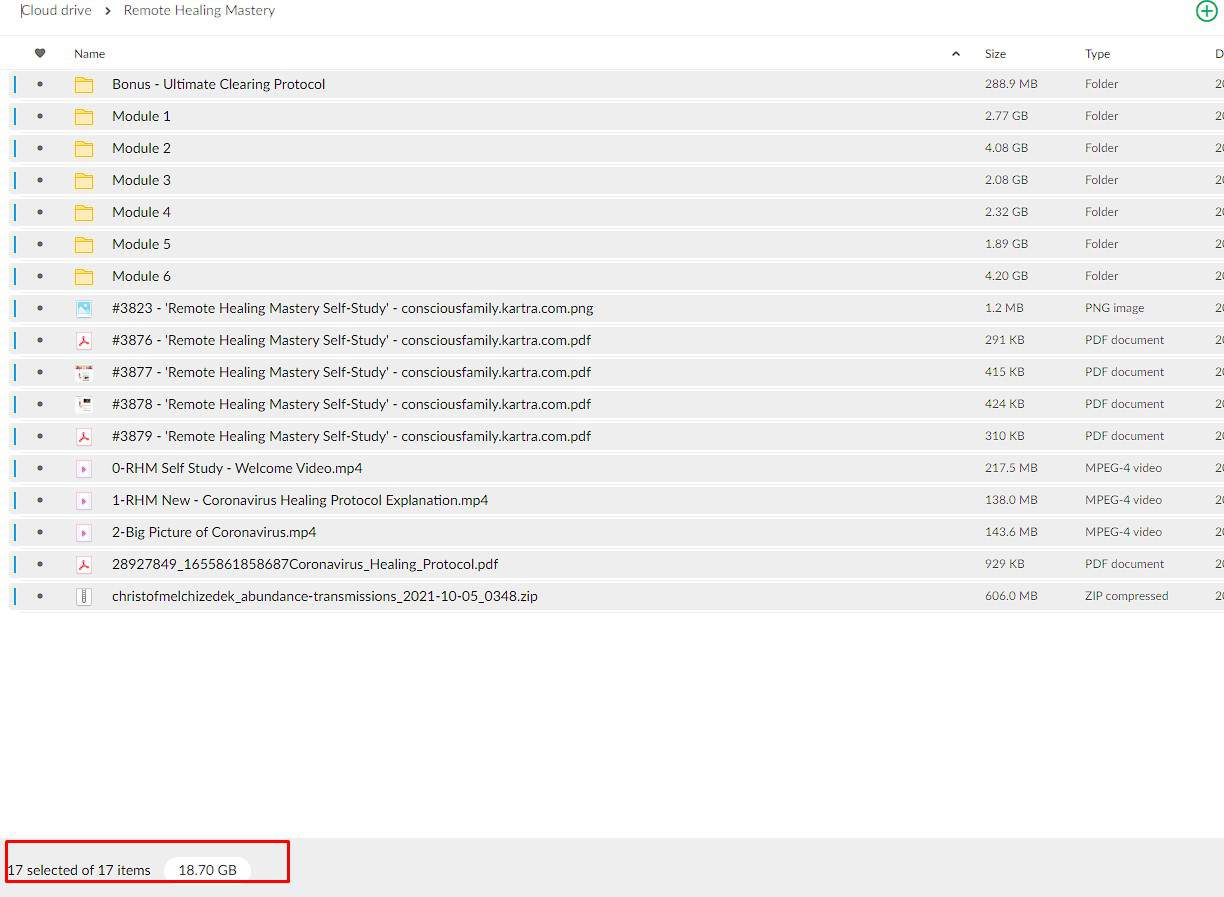Toggle favorite dot for Module 3
Image resolution: width=1224 pixels, height=897 pixels.
coord(40,180)
